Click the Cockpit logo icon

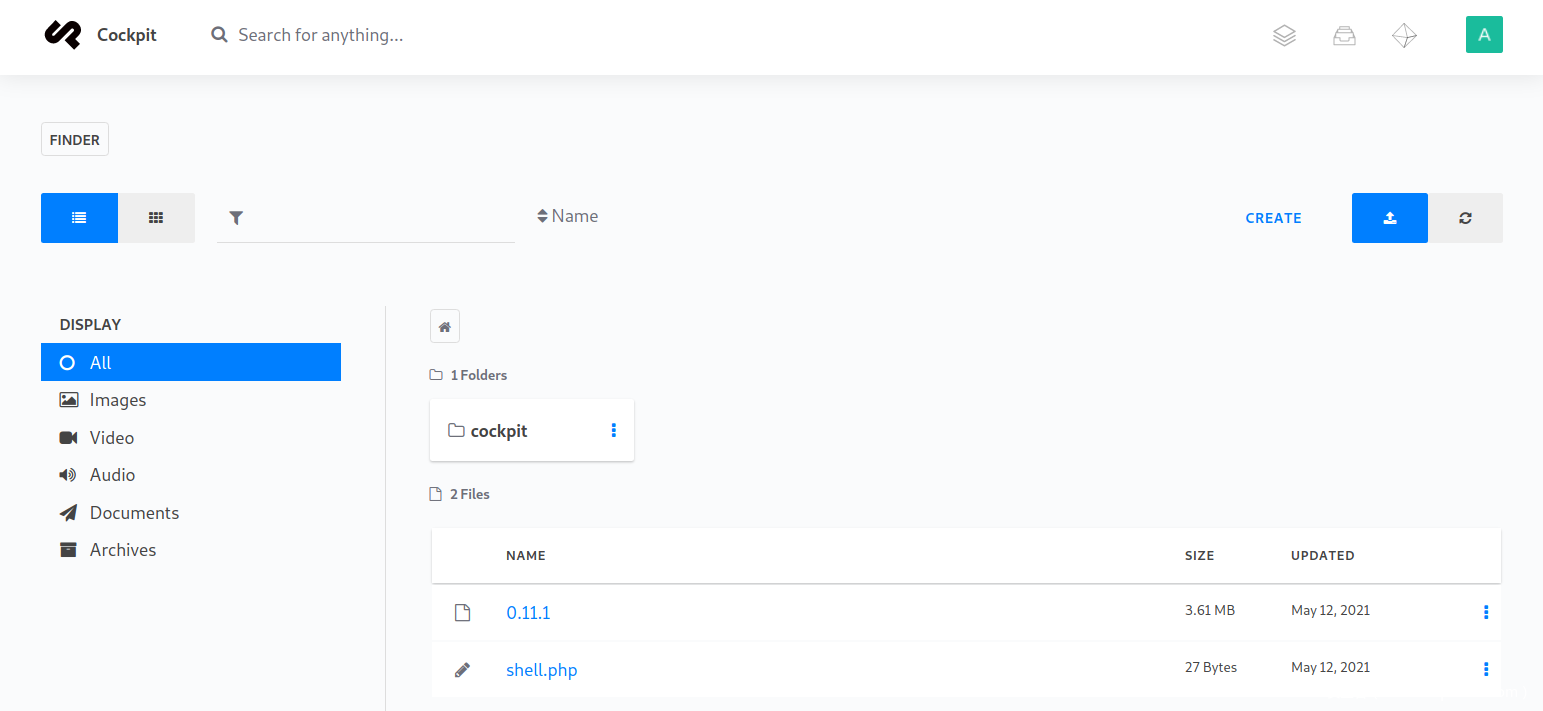point(62,35)
